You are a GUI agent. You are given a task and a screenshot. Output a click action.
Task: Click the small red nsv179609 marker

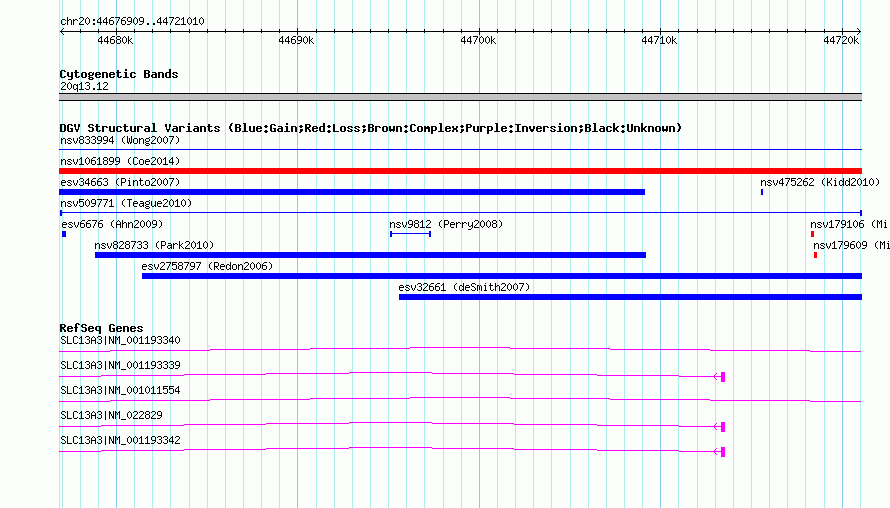pyautogui.click(x=815, y=255)
